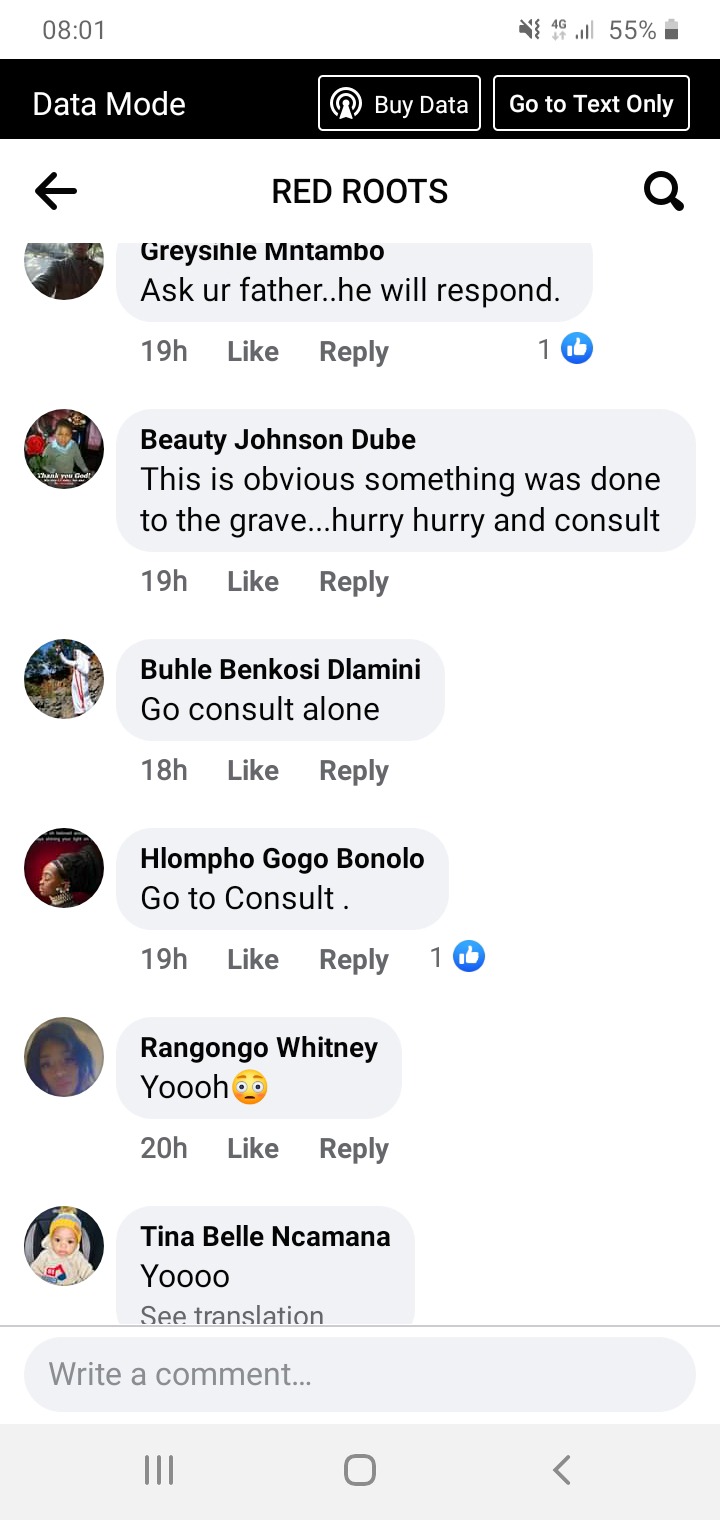
Task: Like Buhle Benkosi Dlamini's comment
Action: click(x=253, y=770)
